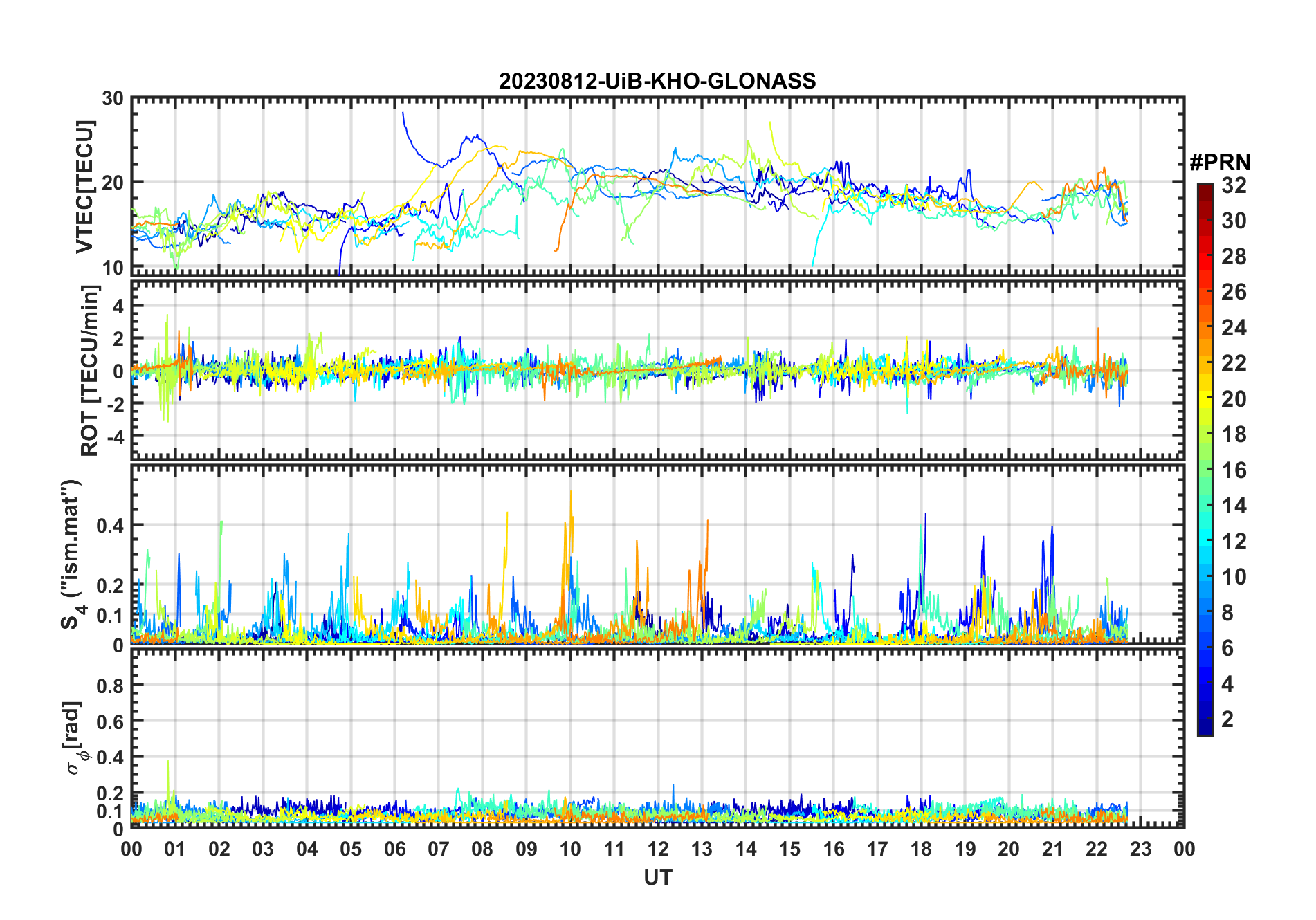Viewport: 1316px width, 920px height.
Task: Click colorbar tick label 14
Action: [1234, 506]
